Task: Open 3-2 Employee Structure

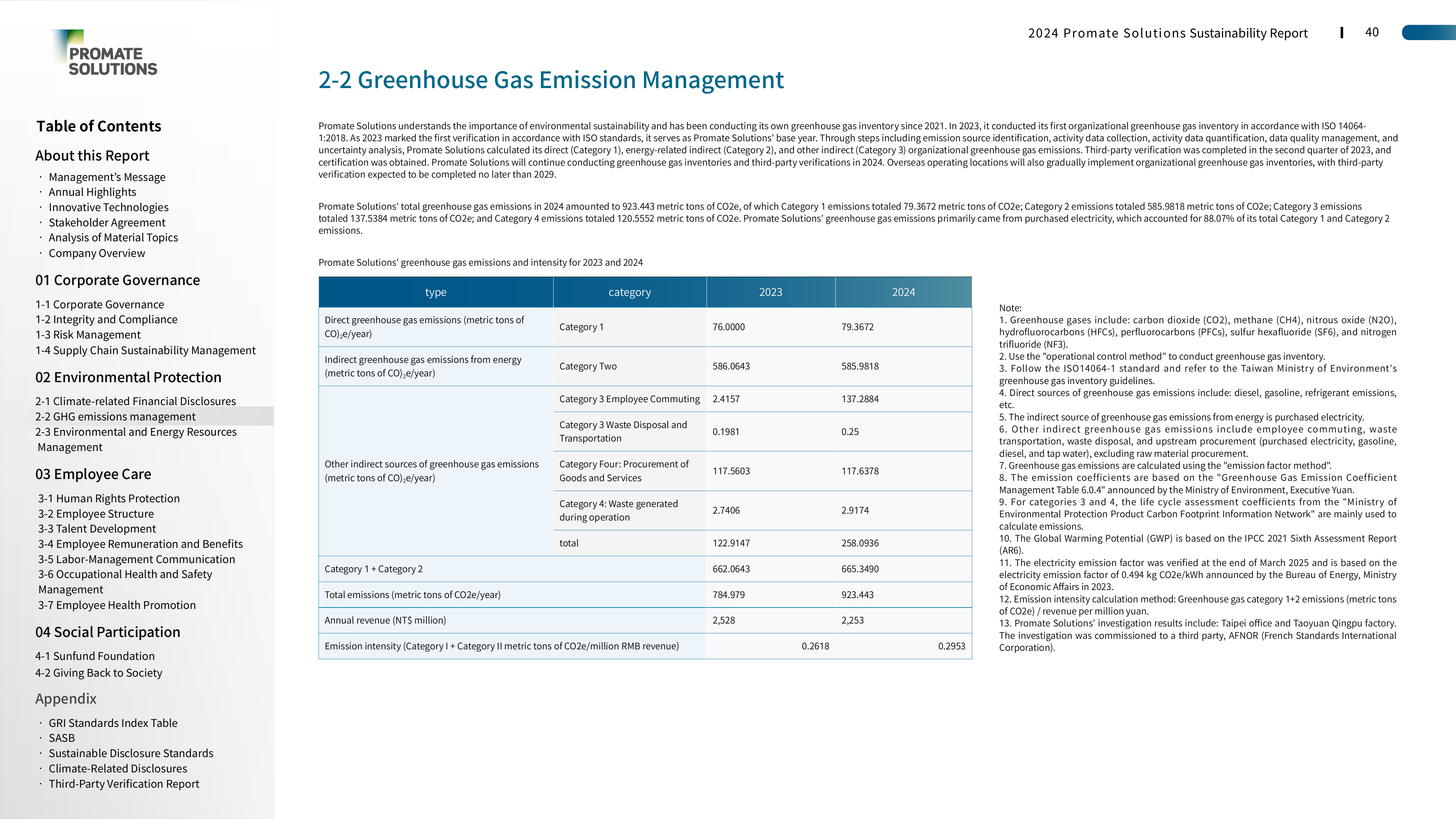Action: point(96,514)
